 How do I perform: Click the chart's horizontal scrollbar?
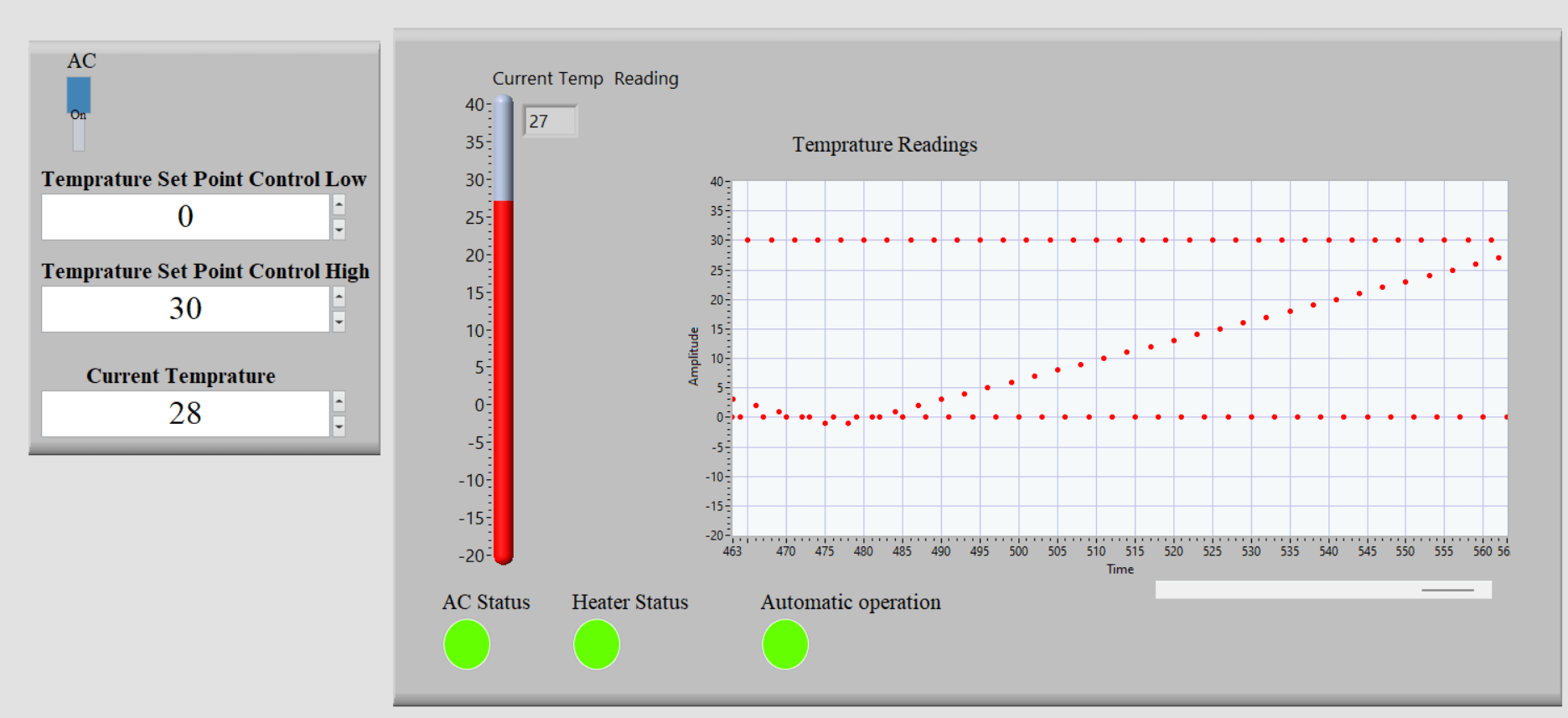(1322, 590)
